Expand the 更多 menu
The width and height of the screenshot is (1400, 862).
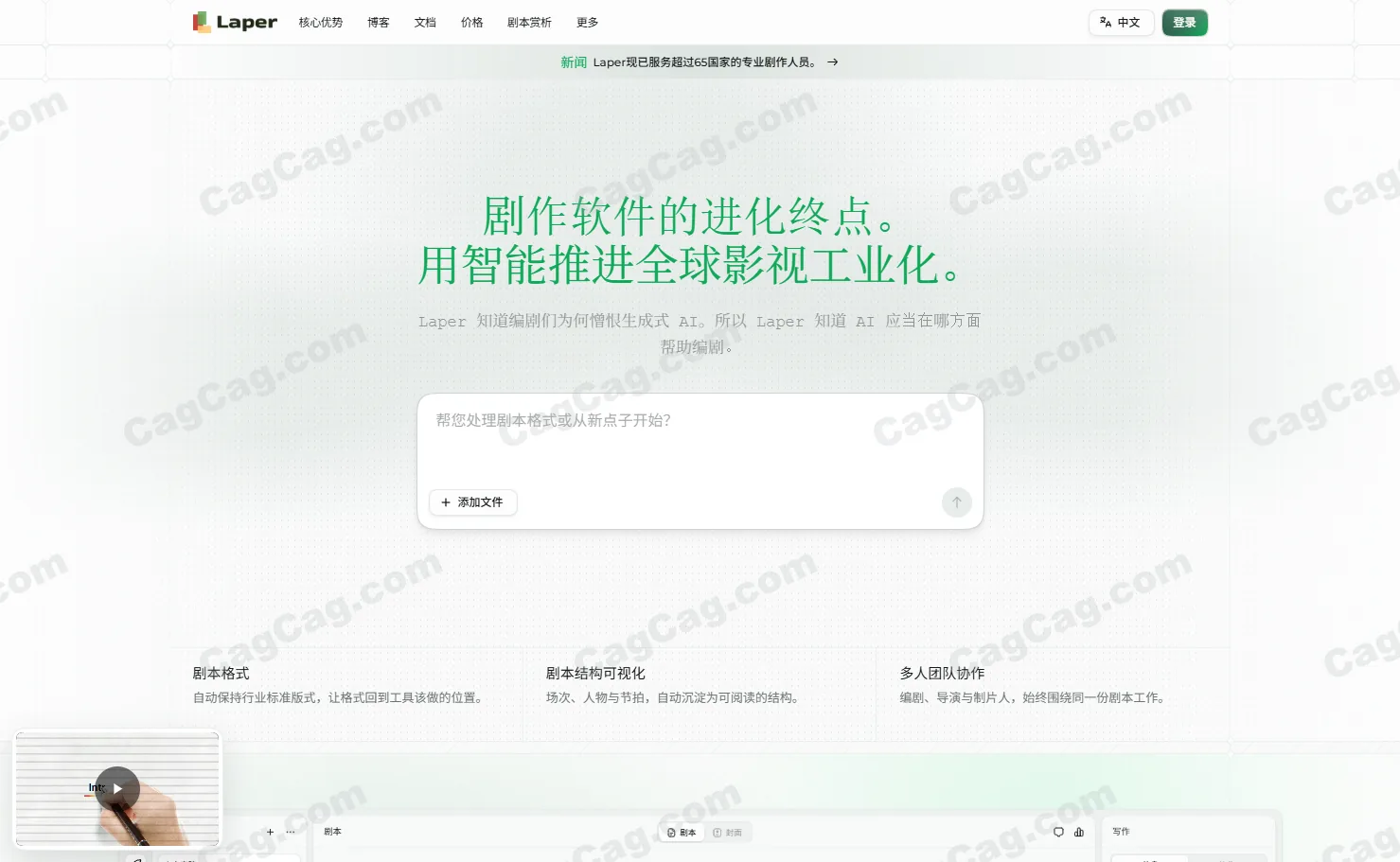tap(588, 23)
